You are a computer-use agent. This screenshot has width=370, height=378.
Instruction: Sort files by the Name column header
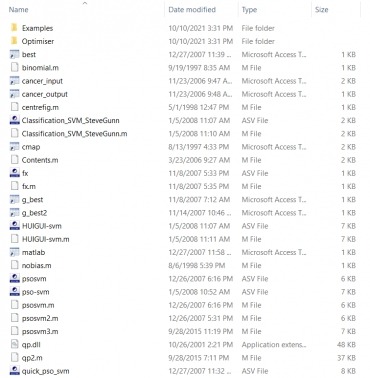[x=19, y=10]
